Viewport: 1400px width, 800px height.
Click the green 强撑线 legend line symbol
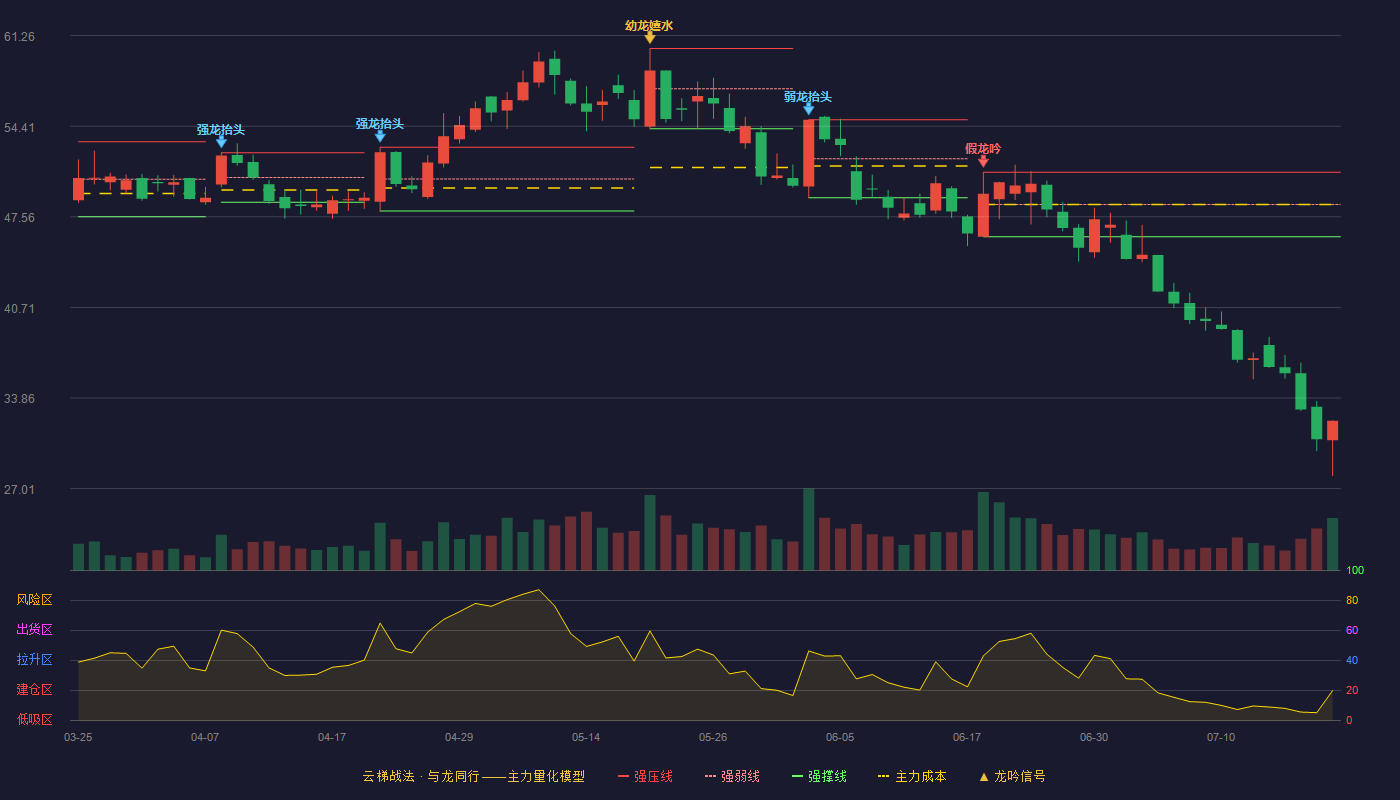(797, 776)
